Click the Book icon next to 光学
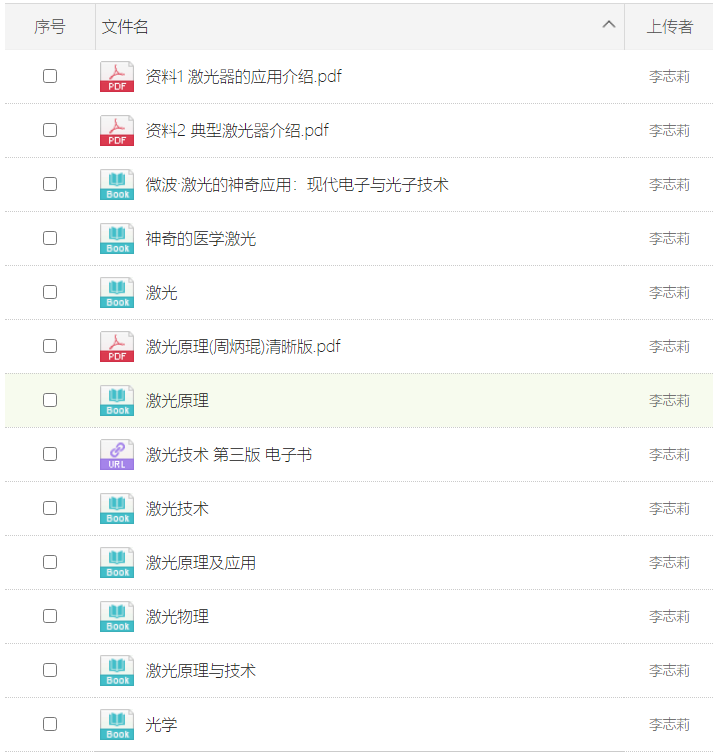Viewport: 713px width, 756px height. [x=116, y=725]
